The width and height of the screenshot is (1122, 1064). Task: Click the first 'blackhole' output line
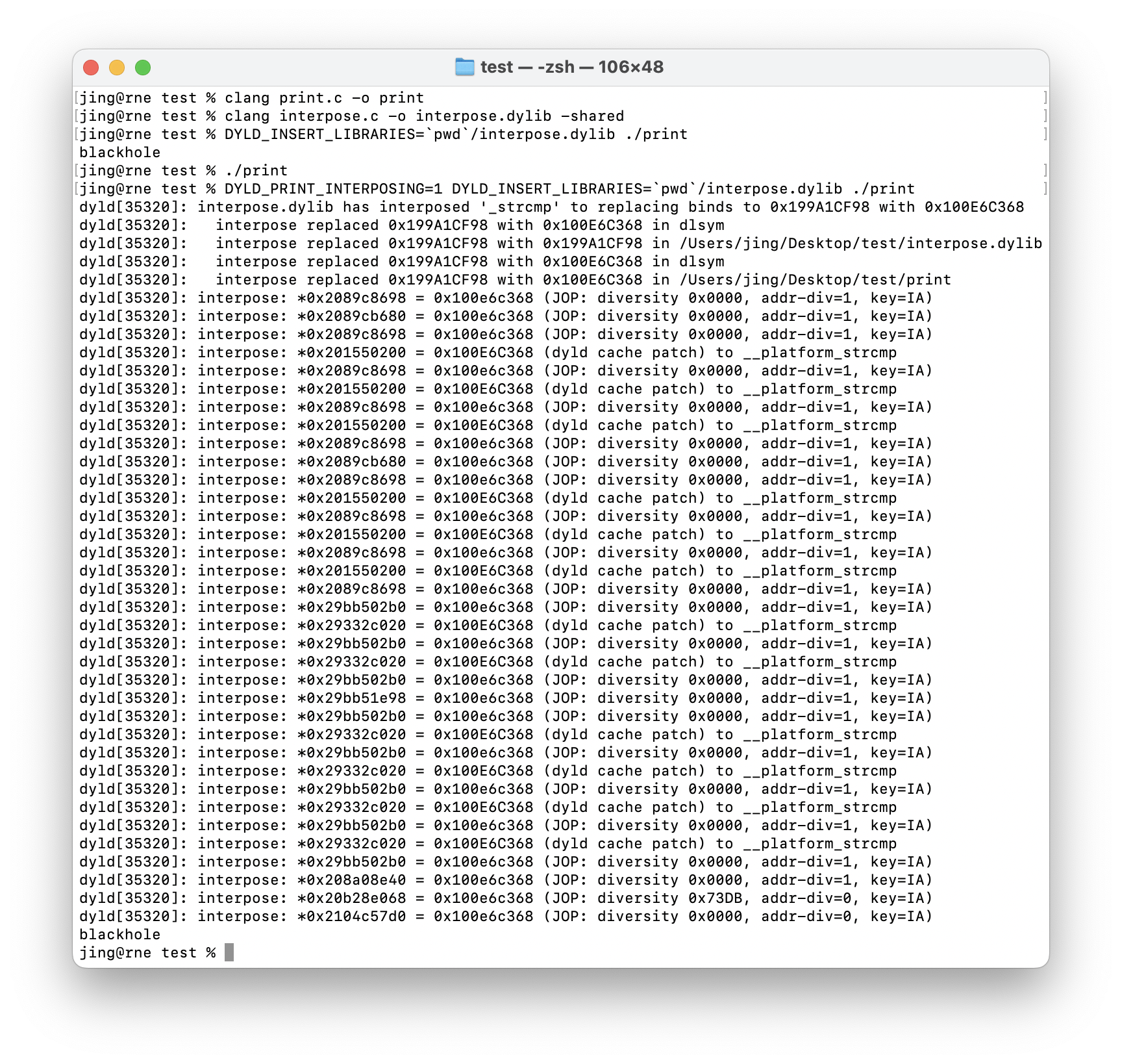click(x=120, y=153)
